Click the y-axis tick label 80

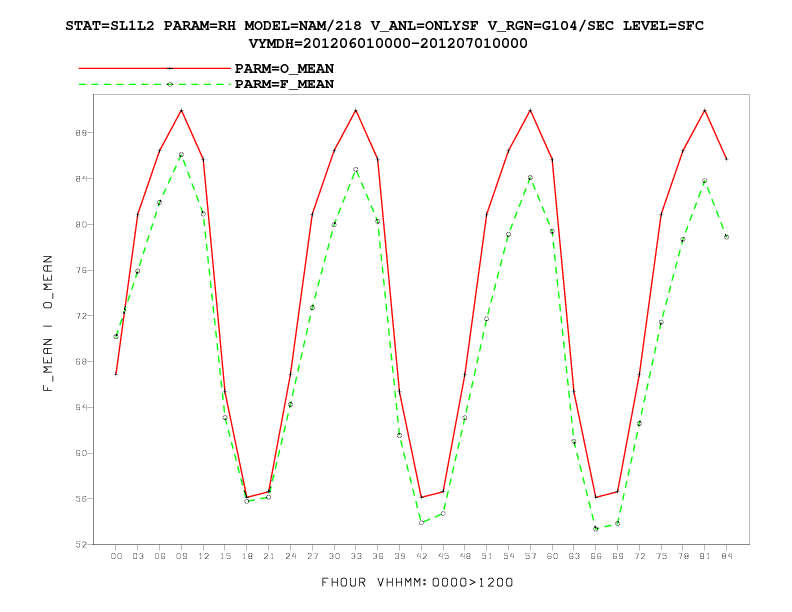pos(81,224)
